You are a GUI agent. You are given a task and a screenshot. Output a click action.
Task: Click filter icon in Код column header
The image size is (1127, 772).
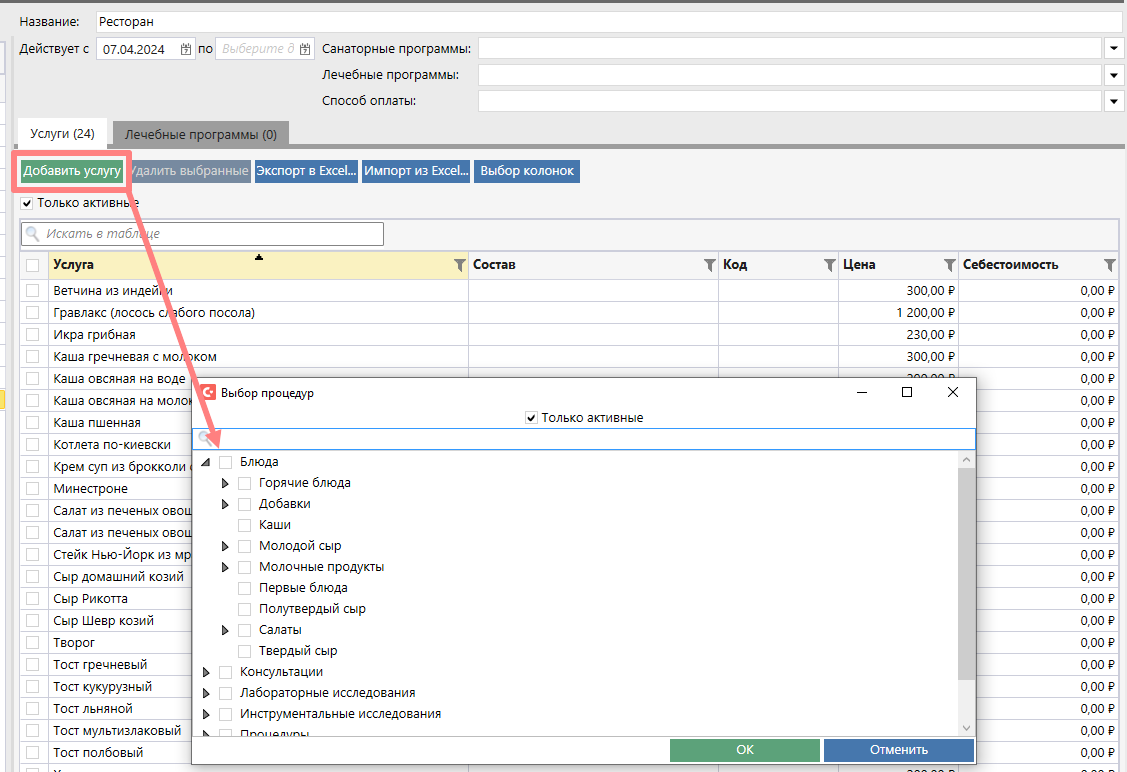click(x=829, y=265)
